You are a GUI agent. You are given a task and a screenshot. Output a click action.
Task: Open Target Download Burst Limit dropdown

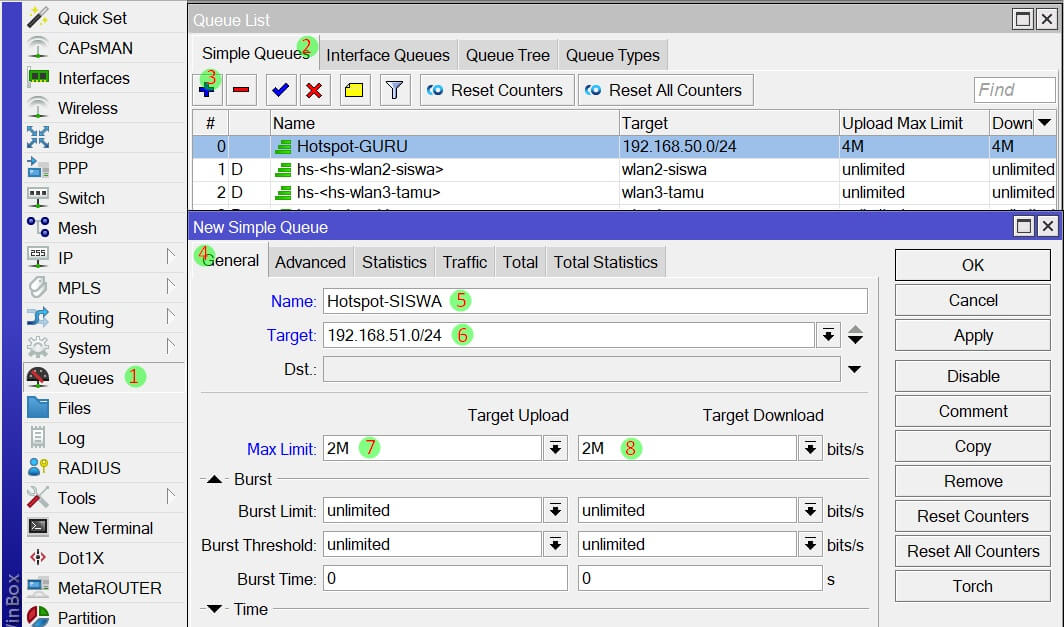pyautogui.click(x=810, y=511)
